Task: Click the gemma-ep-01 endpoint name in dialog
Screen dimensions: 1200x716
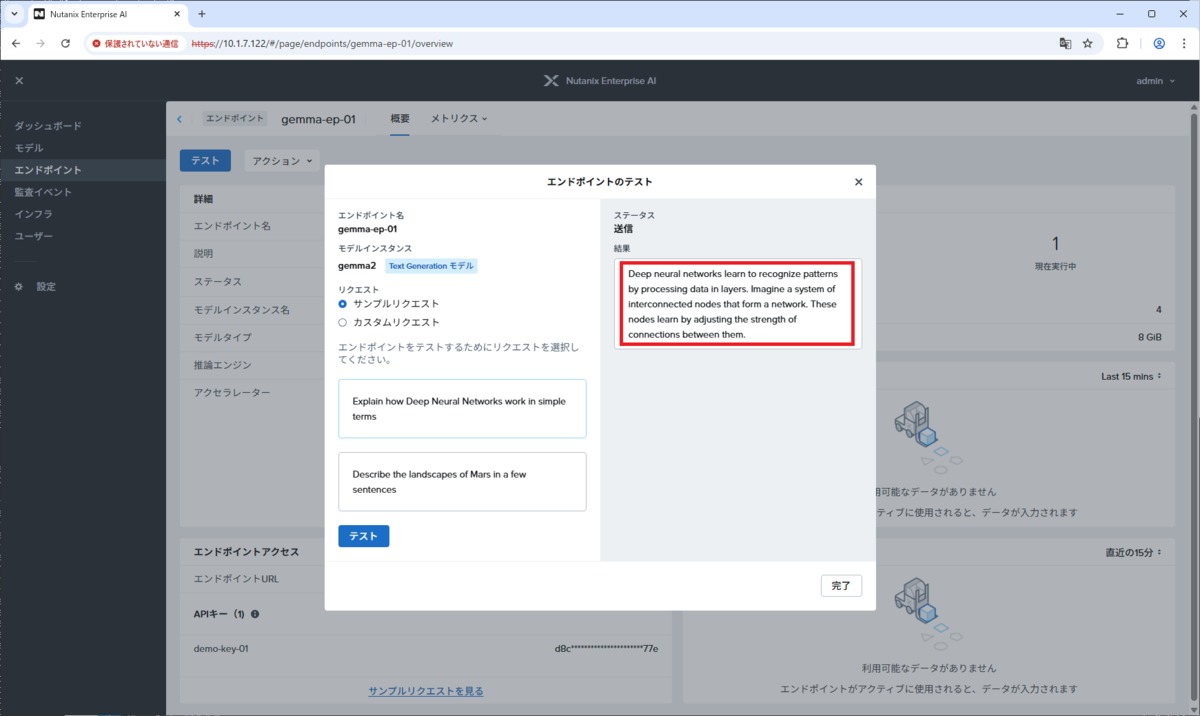Action: pos(368,229)
